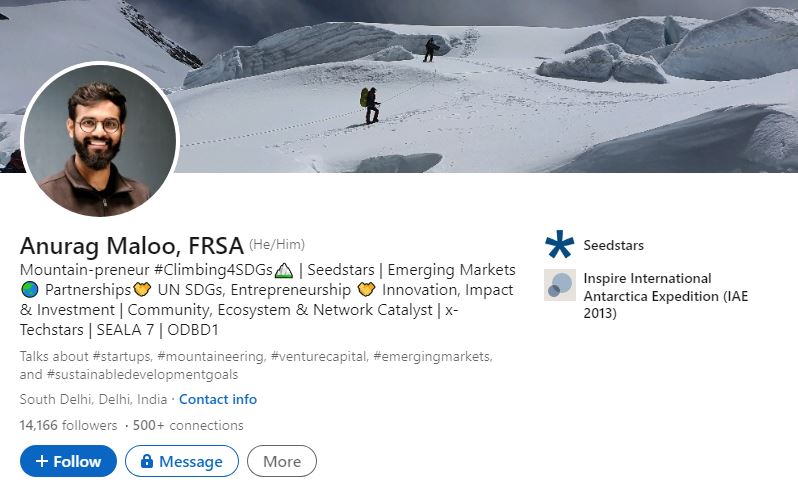
Task: Click the globe emoji before Partnerships
Action: 30,290
